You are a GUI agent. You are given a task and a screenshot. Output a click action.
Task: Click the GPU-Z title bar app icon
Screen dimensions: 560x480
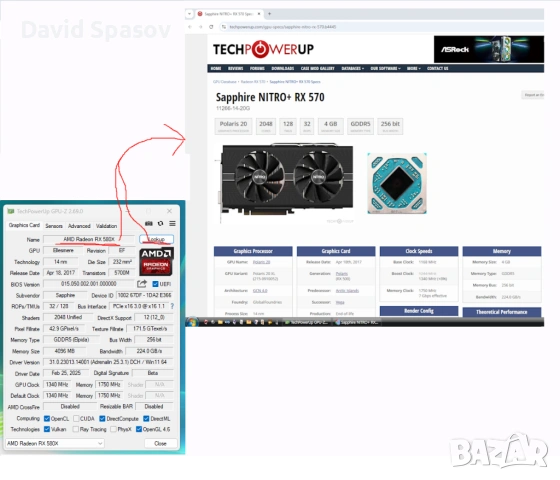pyautogui.click(x=11, y=211)
